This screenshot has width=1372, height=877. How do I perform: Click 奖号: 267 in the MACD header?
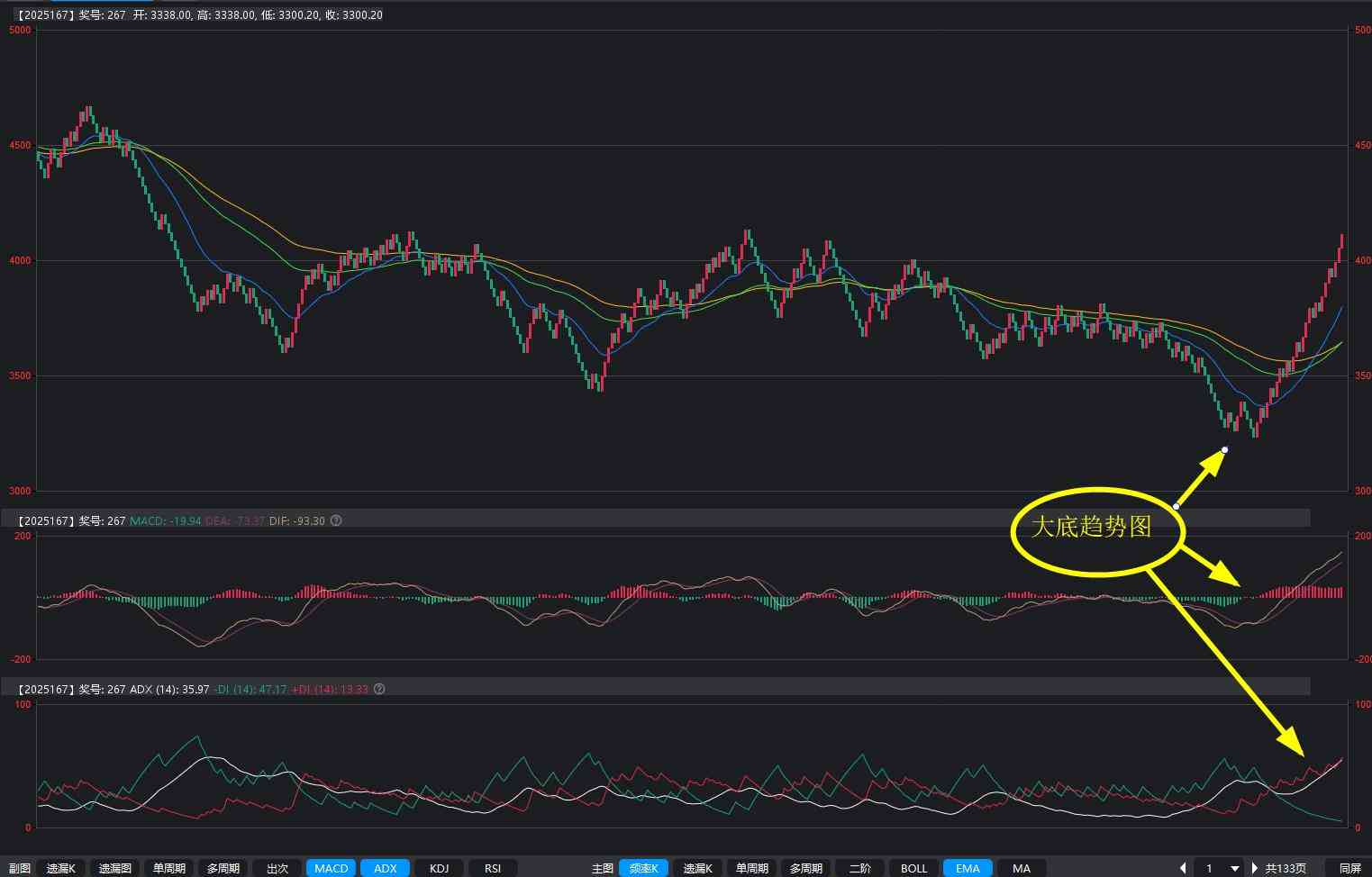point(102,520)
